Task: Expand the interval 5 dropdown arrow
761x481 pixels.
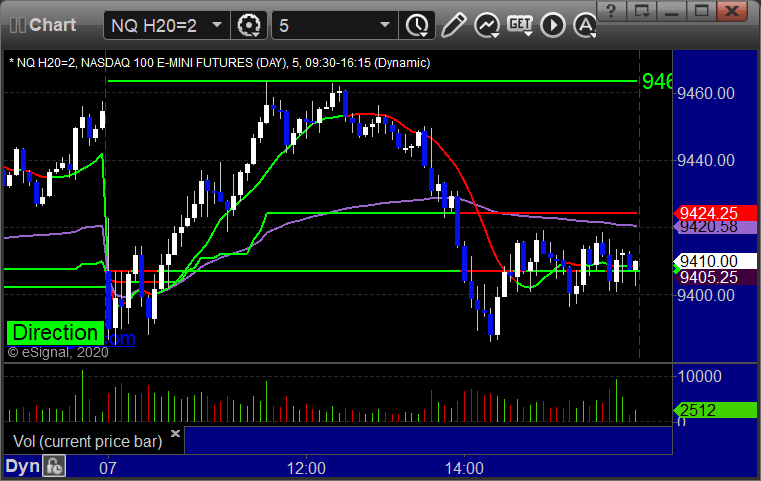Action: (x=385, y=24)
